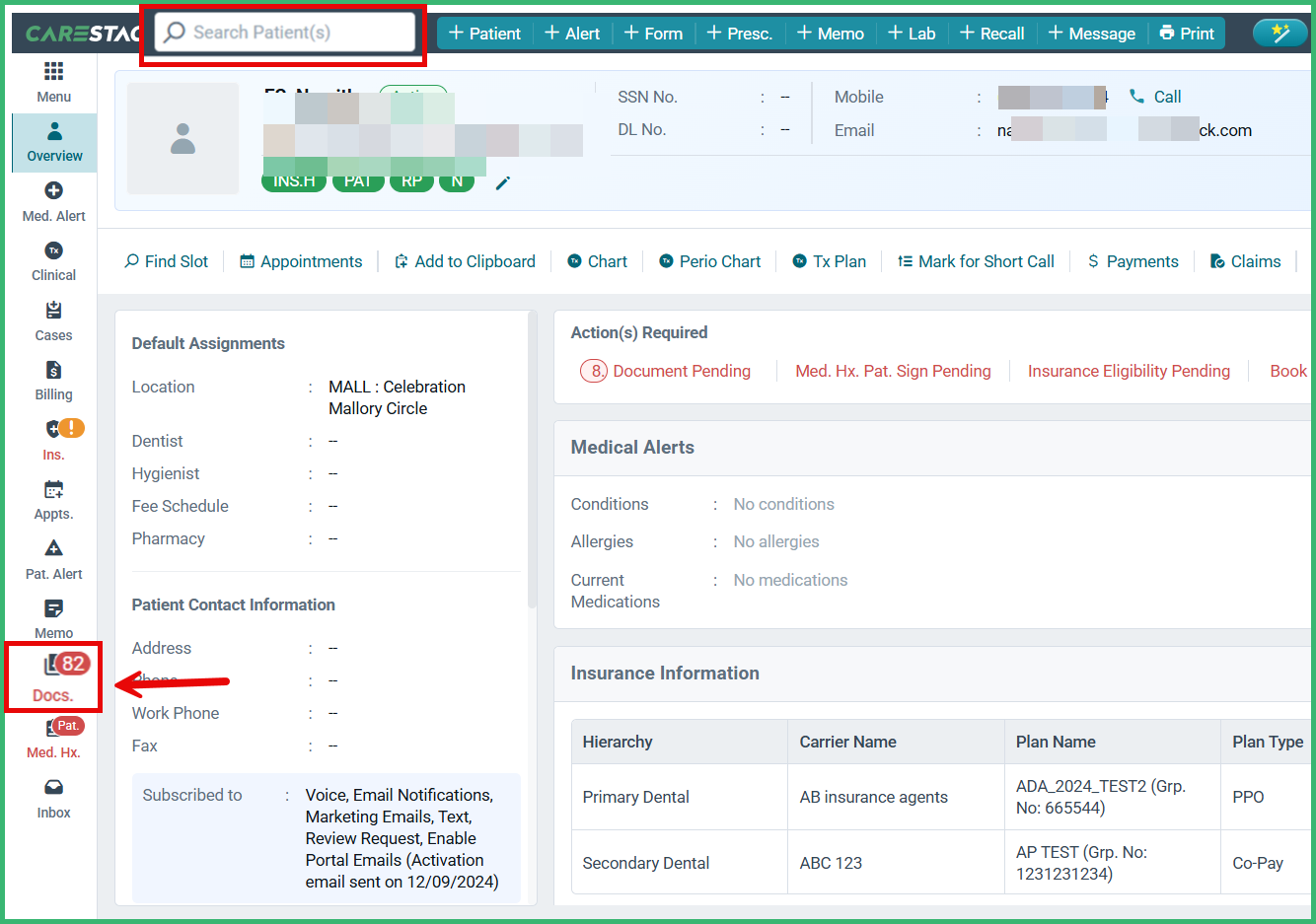Open Find Slot for this patient

166,261
